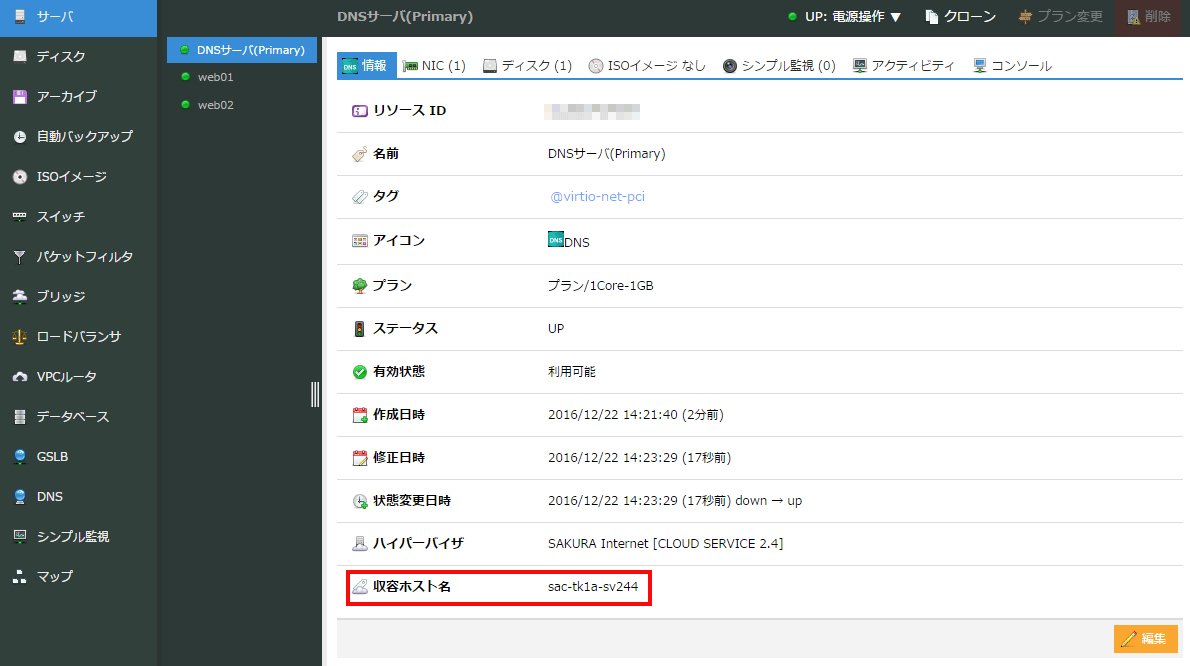Open ISOイメージ in the sidebar
The width and height of the screenshot is (1190, 666).
(71, 177)
